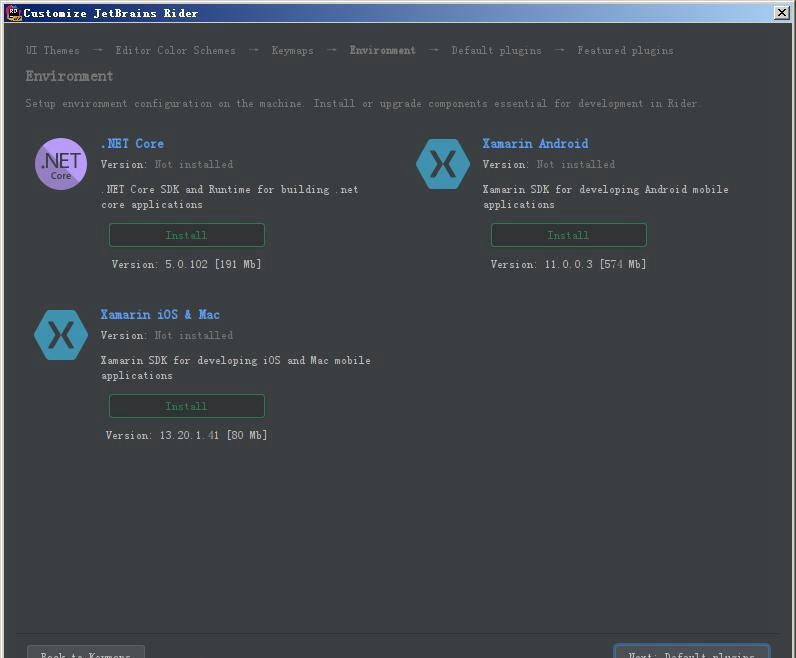Click 'Version: 5.0.102 [191 Mb]' text
This screenshot has width=796, height=658.
pyautogui.click(x=187, y=264)
